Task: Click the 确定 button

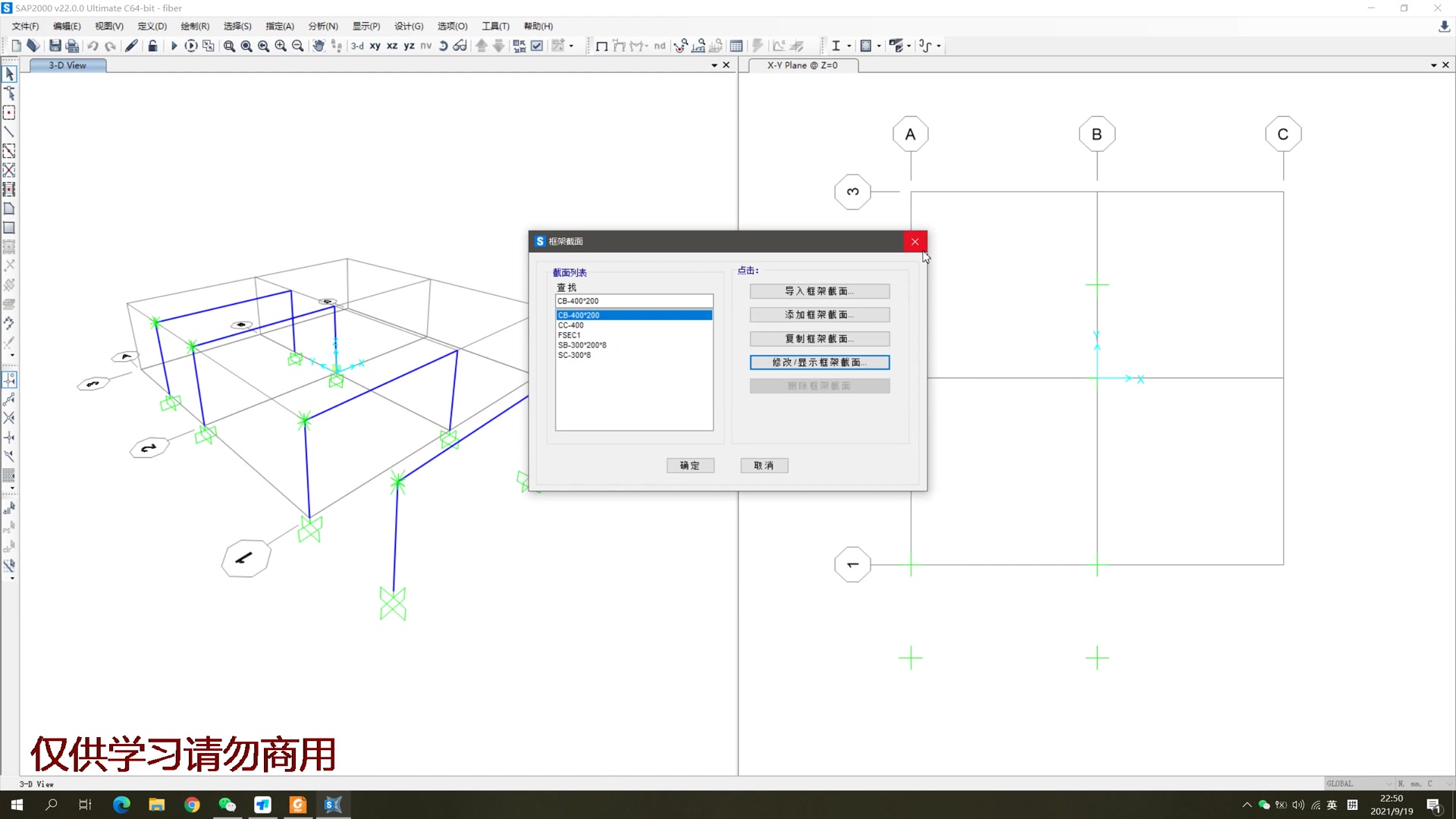Action: [689, 466]
